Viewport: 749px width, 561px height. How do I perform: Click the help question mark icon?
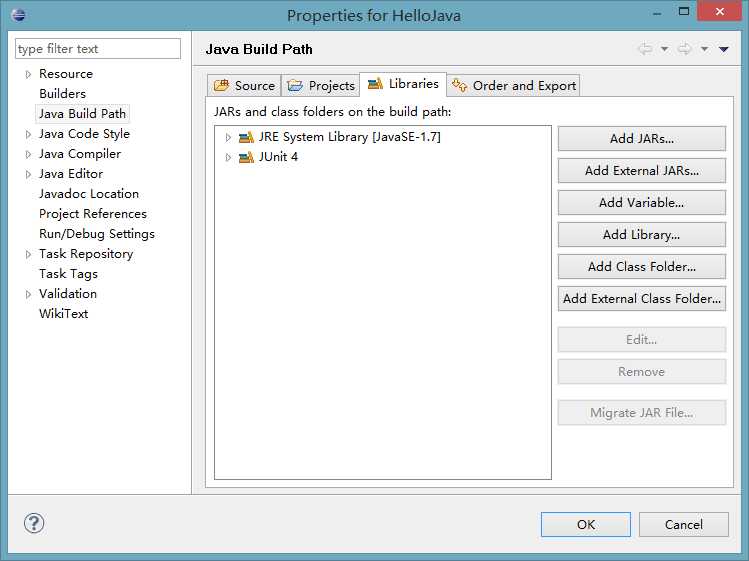(x=34, y=523)
